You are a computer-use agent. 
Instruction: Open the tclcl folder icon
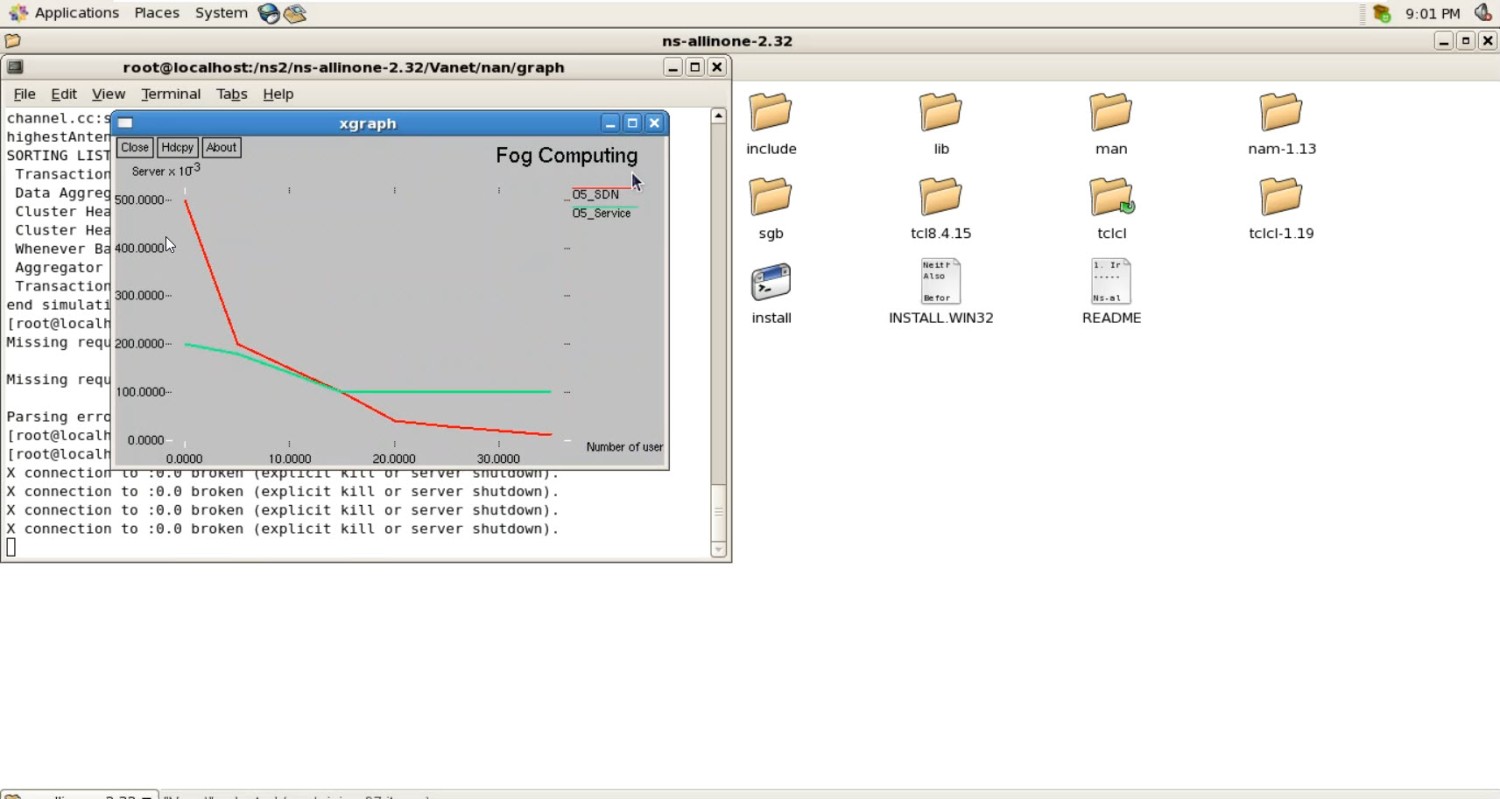click(1110, 198)
